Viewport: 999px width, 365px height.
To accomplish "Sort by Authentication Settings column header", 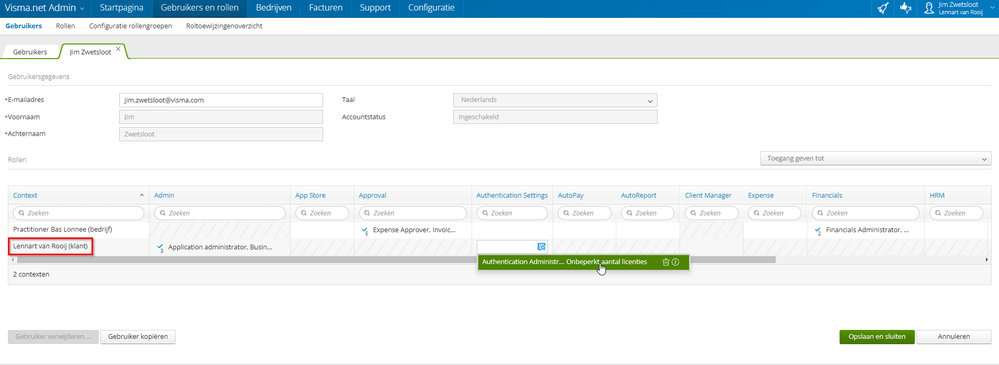I will pos(512,195).
